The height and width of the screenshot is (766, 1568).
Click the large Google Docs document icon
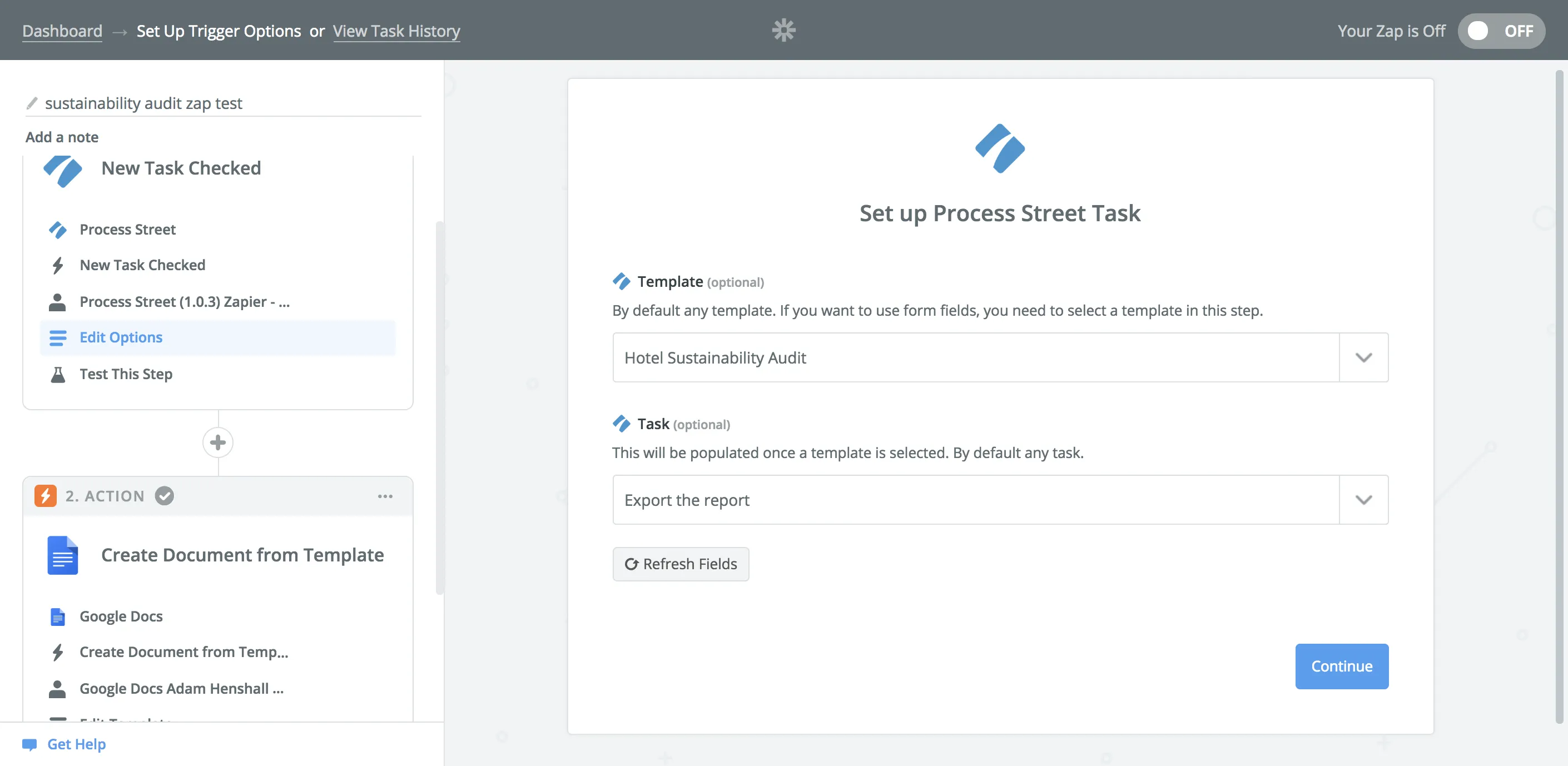(x=63, y=555)
